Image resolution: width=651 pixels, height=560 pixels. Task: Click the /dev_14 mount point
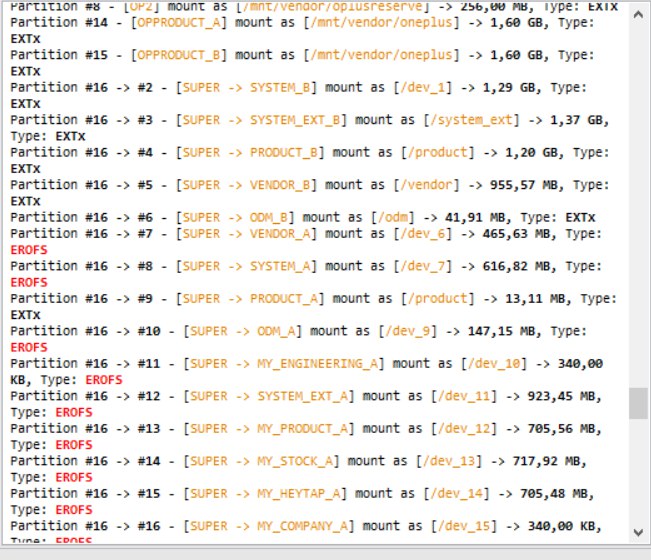(x=457, y=493)
